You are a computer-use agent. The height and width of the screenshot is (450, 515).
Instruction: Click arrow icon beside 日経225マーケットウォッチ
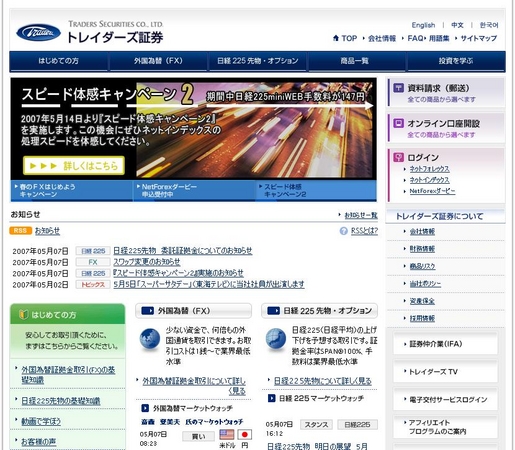click(272, 398)
